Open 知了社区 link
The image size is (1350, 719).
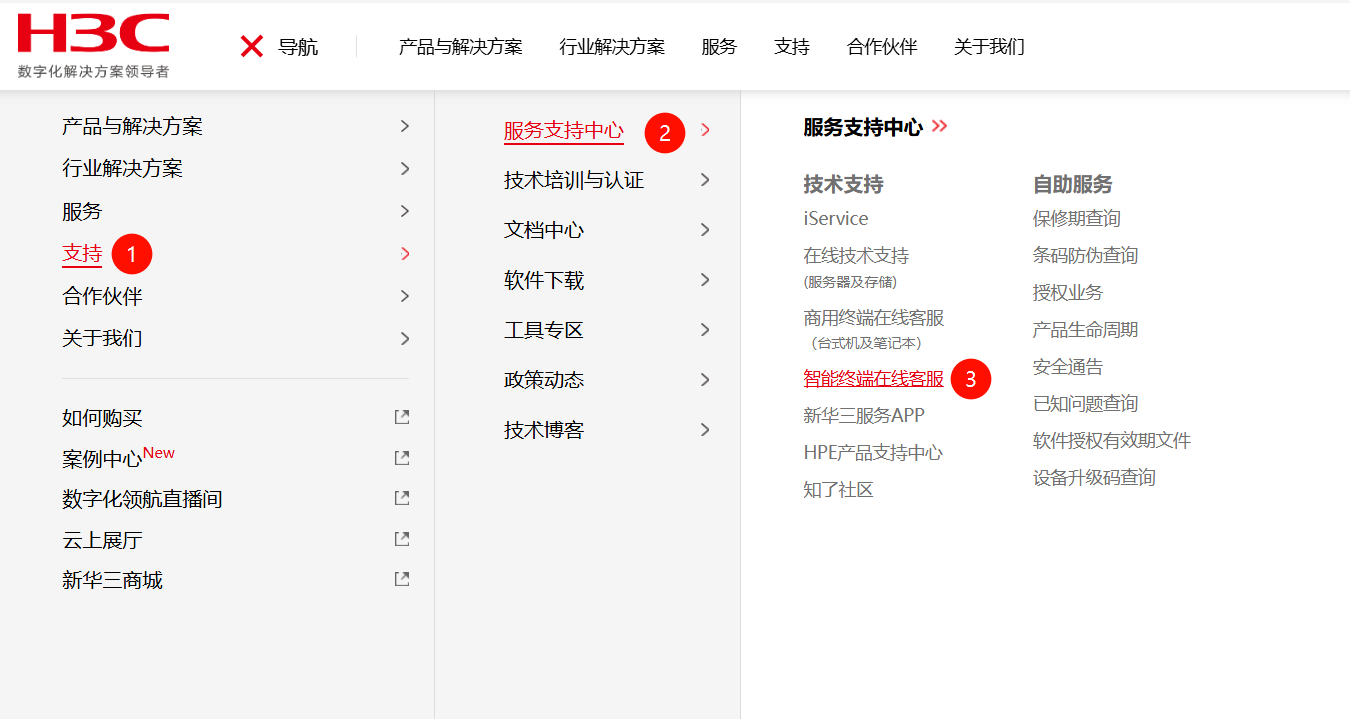(x=838, y=489)
